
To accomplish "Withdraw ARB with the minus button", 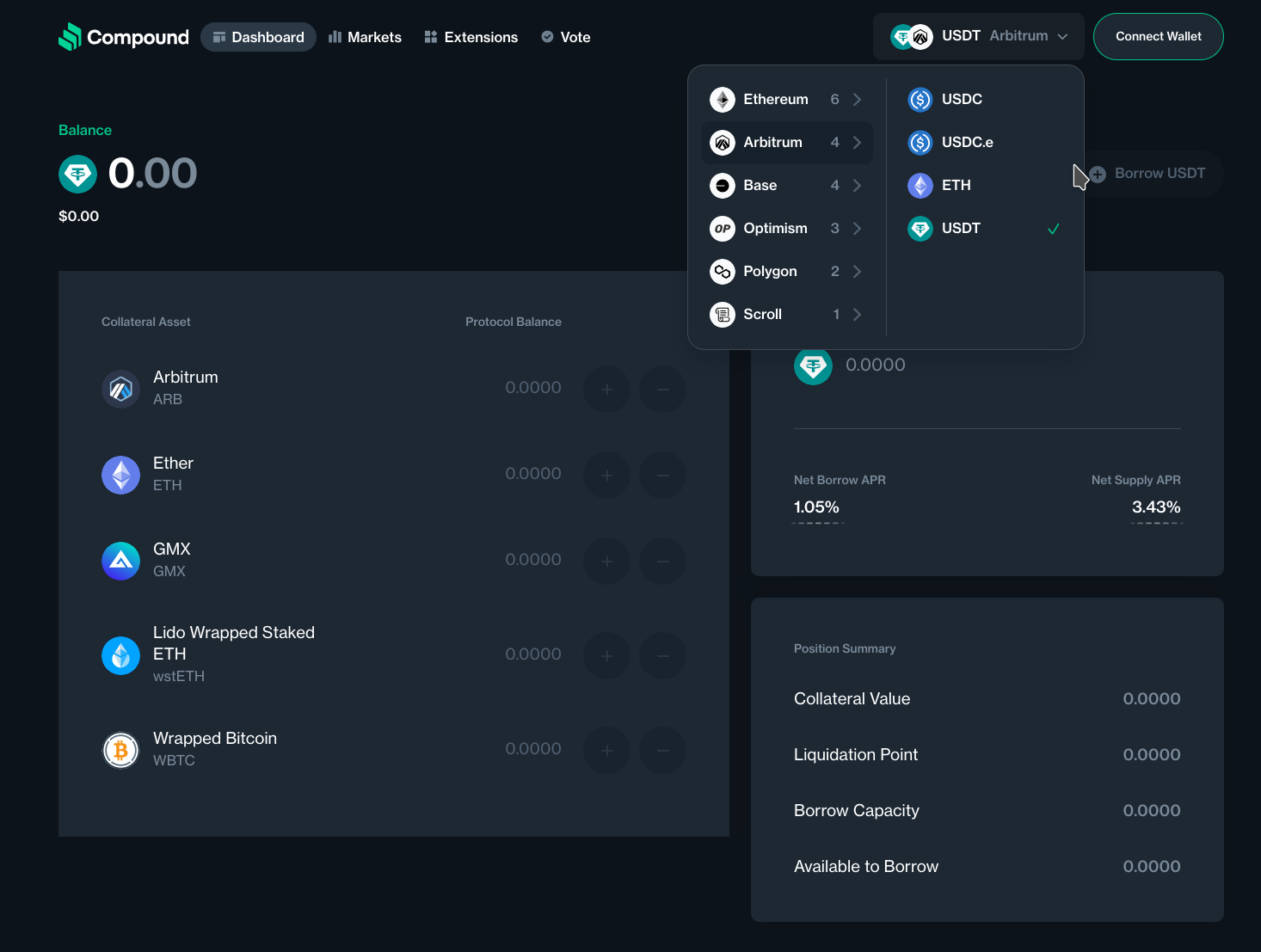I will [x=663, y=389].
